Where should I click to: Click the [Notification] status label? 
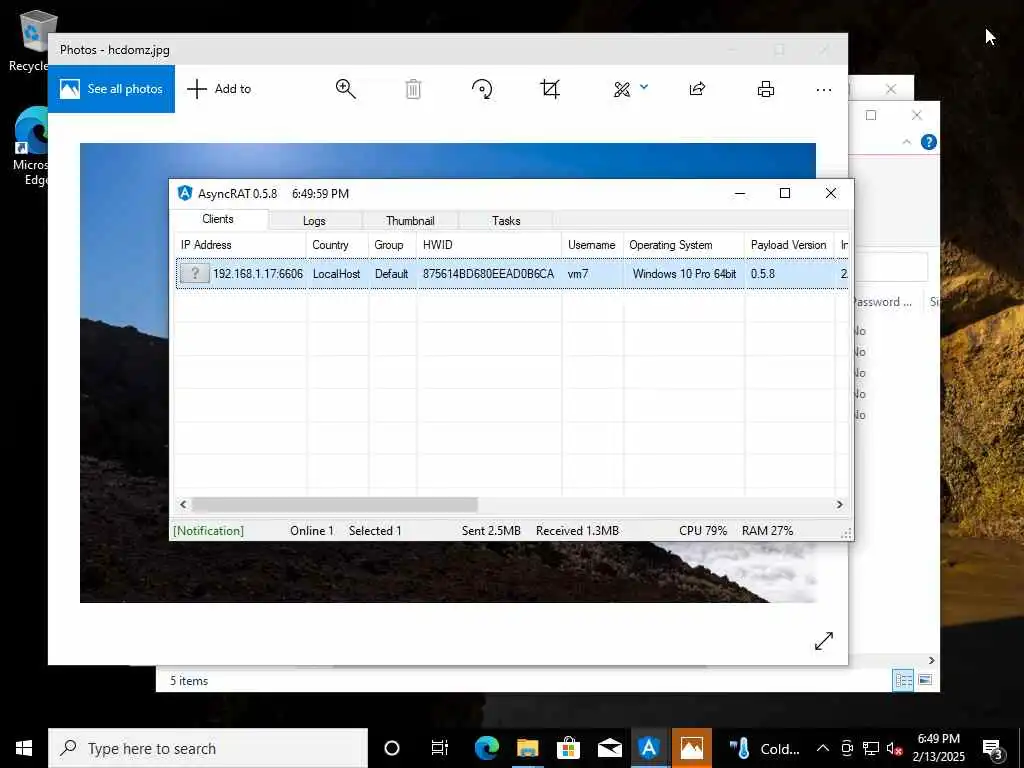point(208,531)
